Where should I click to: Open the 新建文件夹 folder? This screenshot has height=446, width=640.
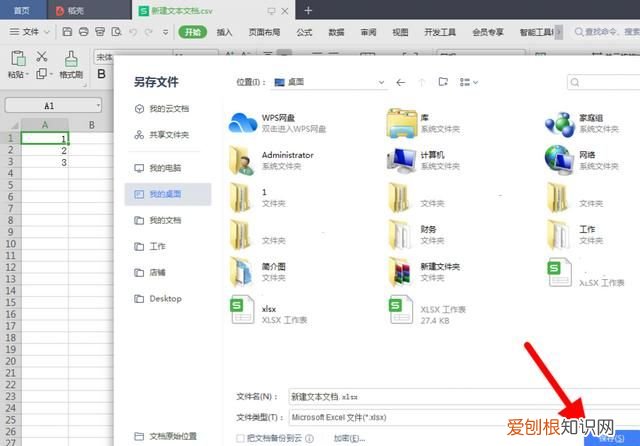click(x=424, y=272)
